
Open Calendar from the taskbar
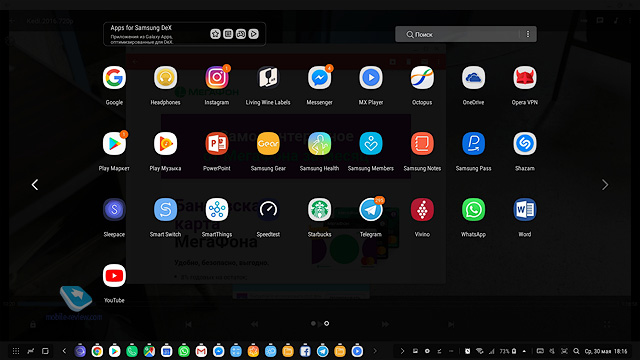[167, 351]
